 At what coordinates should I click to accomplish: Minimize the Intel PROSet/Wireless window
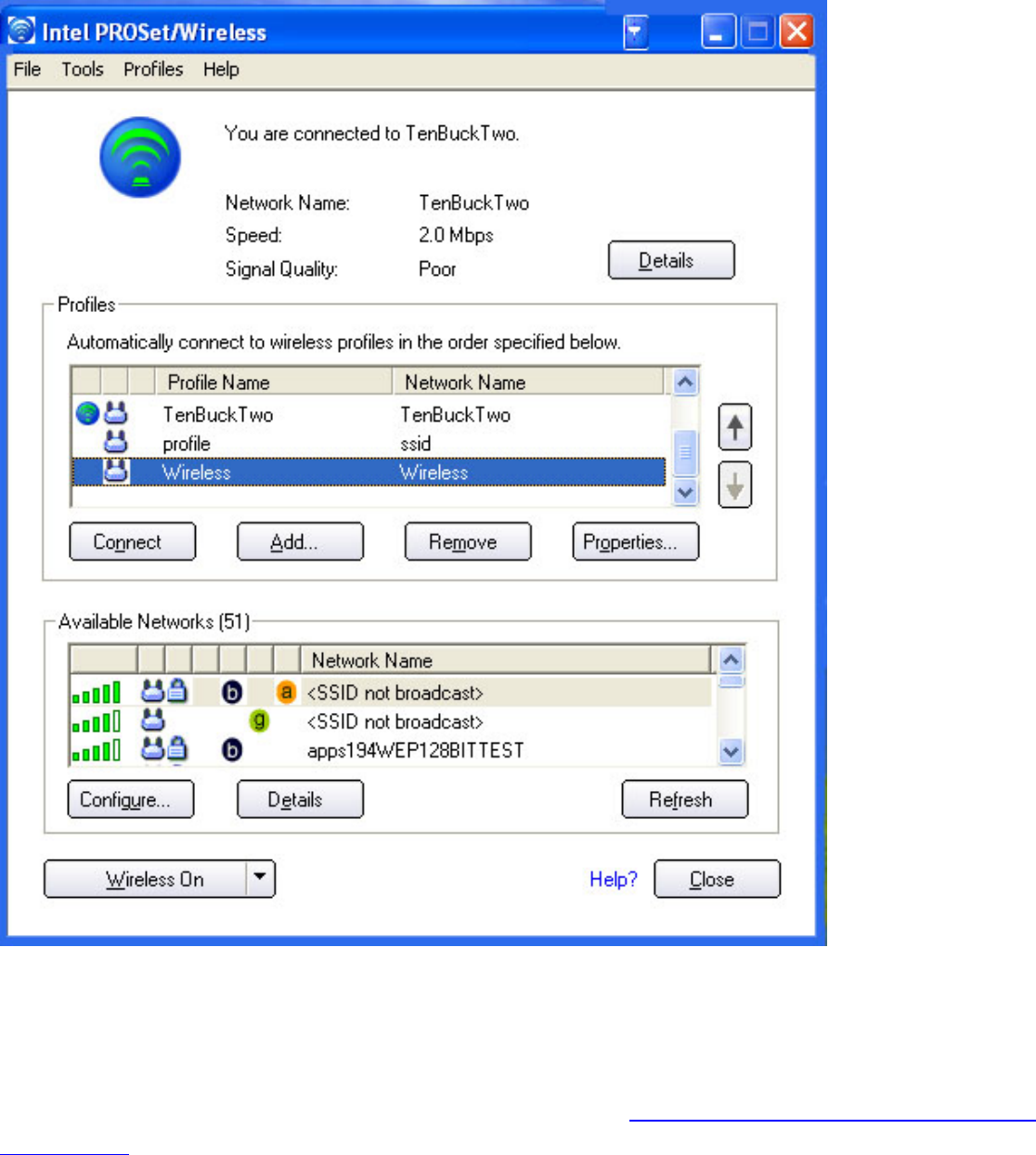(x=718, y=32)
